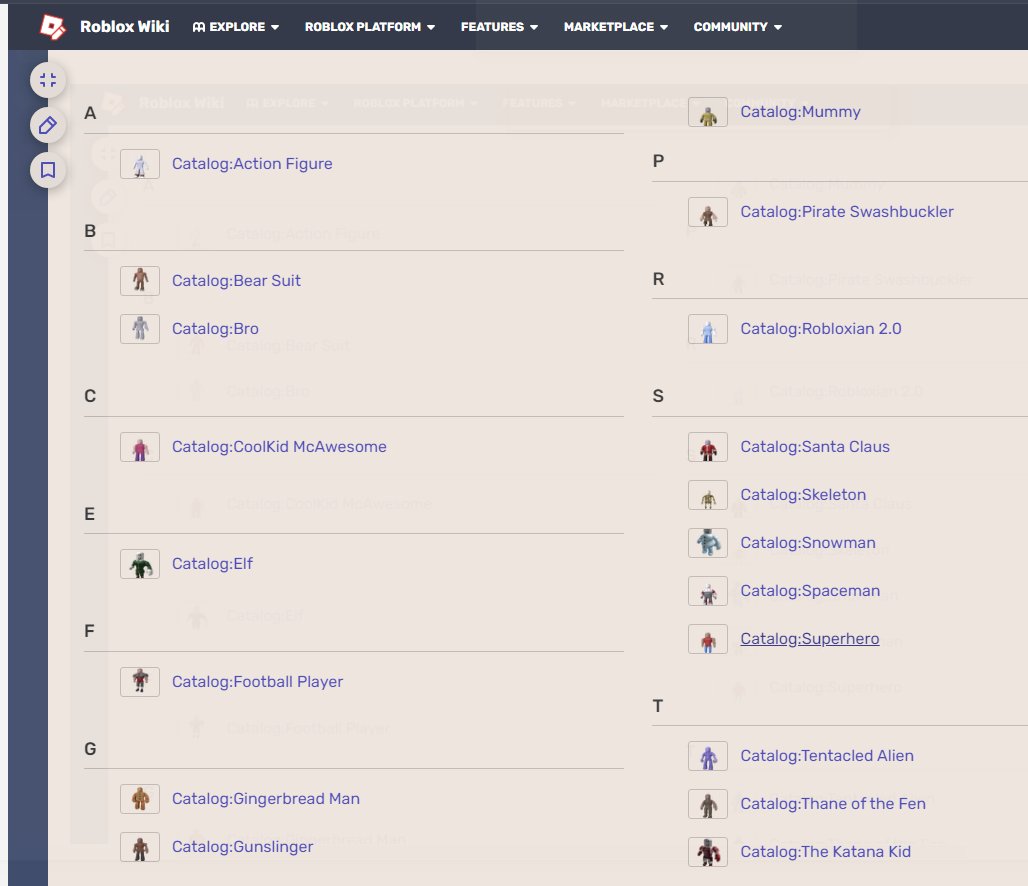Viewport: 1028px width, 886px height.
Task: Click the Roblox Wiki logo icon
Action: [52, 27]
